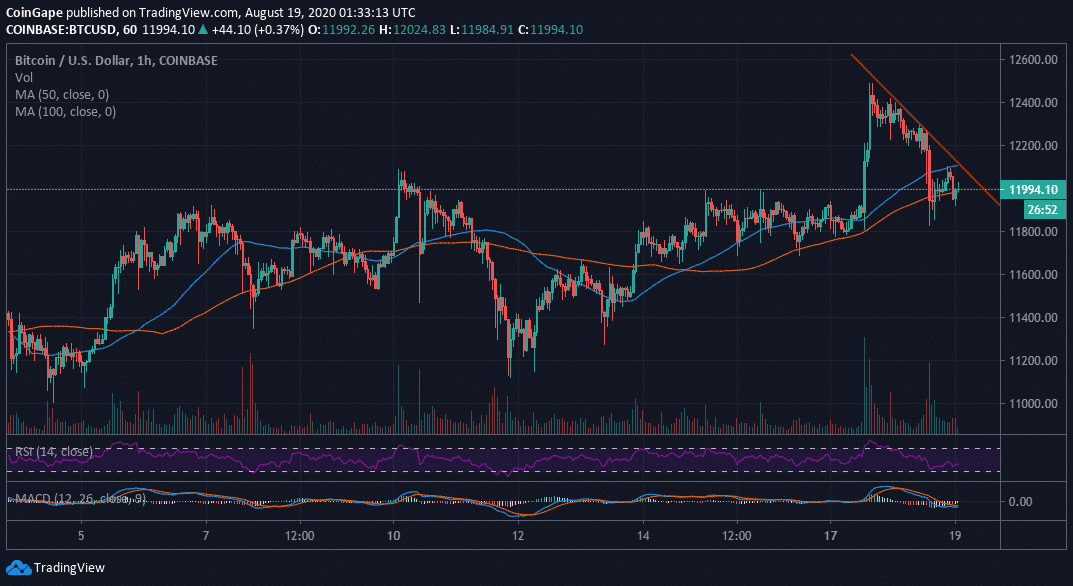Click the 'CoinGape' publisher name

click(32, 13)
